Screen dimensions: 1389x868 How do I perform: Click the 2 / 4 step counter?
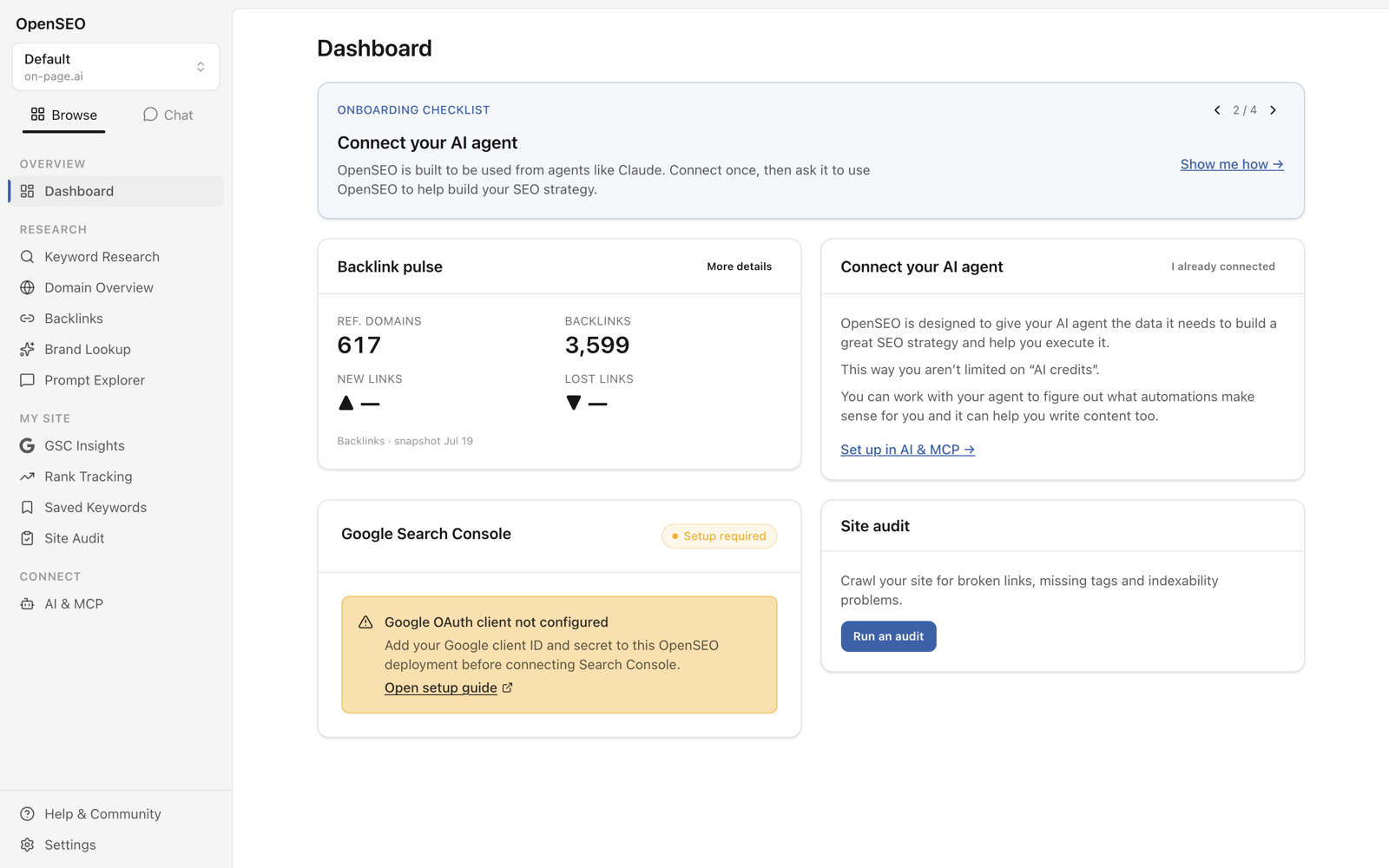click(1245, 110)
